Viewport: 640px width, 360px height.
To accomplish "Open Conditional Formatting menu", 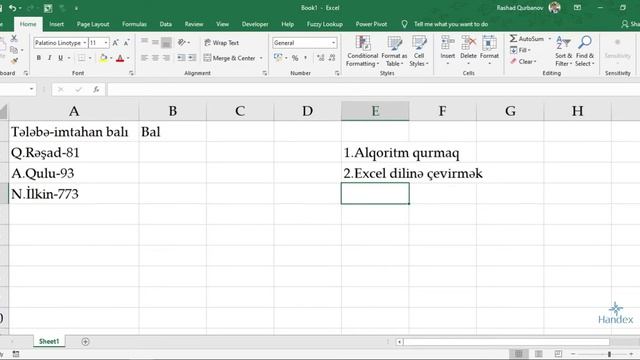I will point(362,51).
